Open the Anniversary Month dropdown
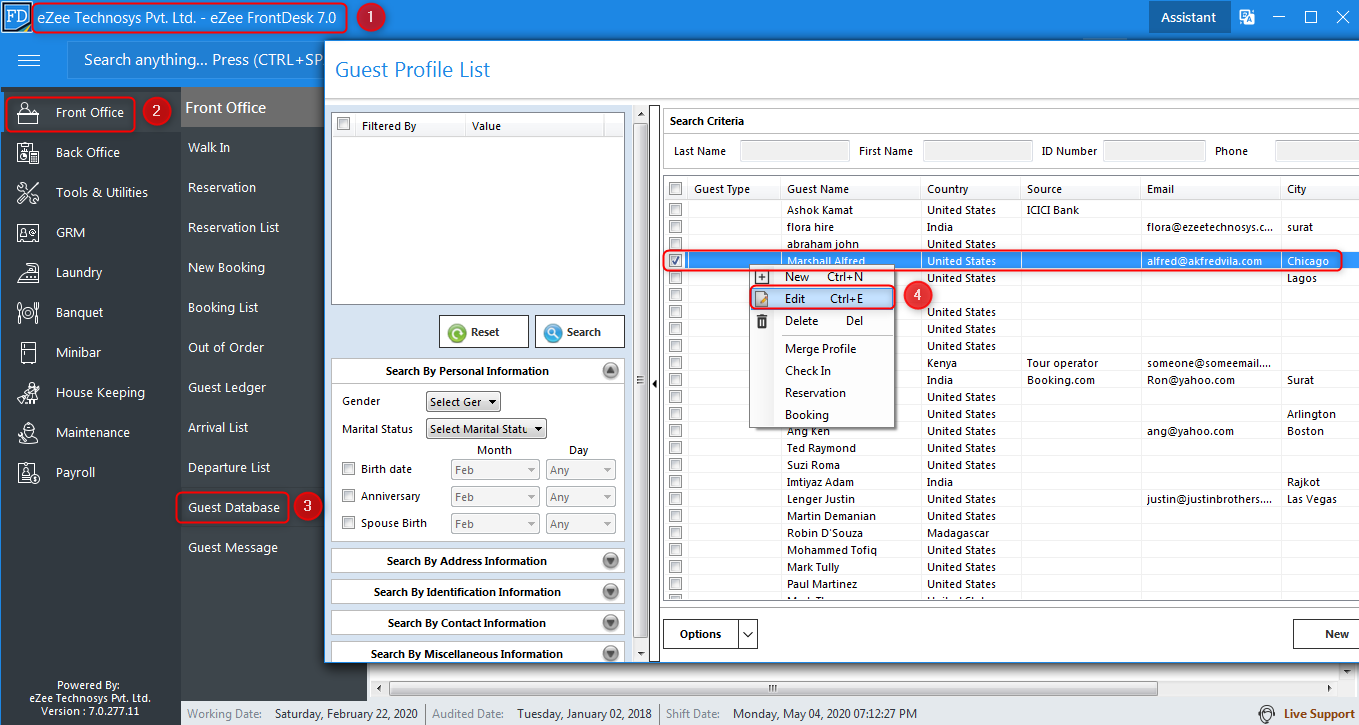This screenshot has width=1359, height=725. click(x=494, y=497)
